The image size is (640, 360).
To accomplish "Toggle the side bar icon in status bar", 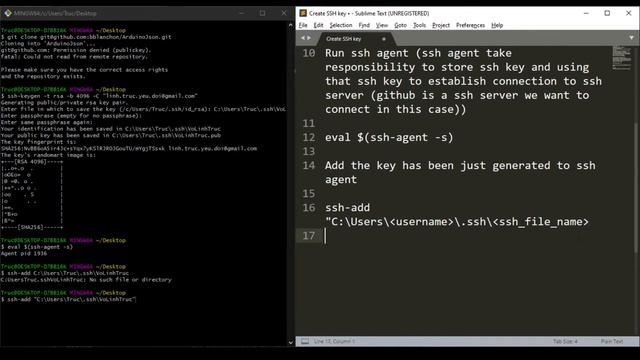I will (304, 341).
